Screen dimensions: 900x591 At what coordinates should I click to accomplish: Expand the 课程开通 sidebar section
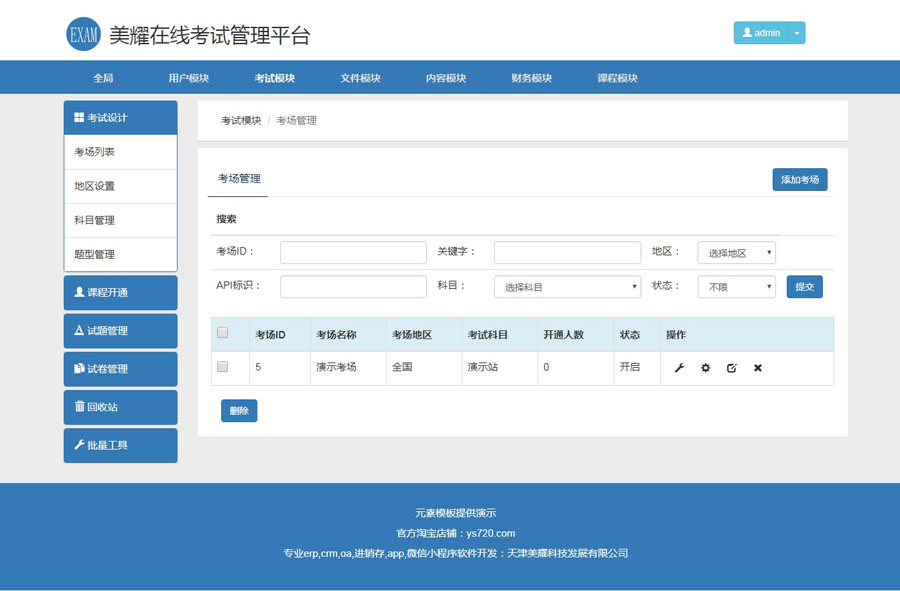point(121,293)
